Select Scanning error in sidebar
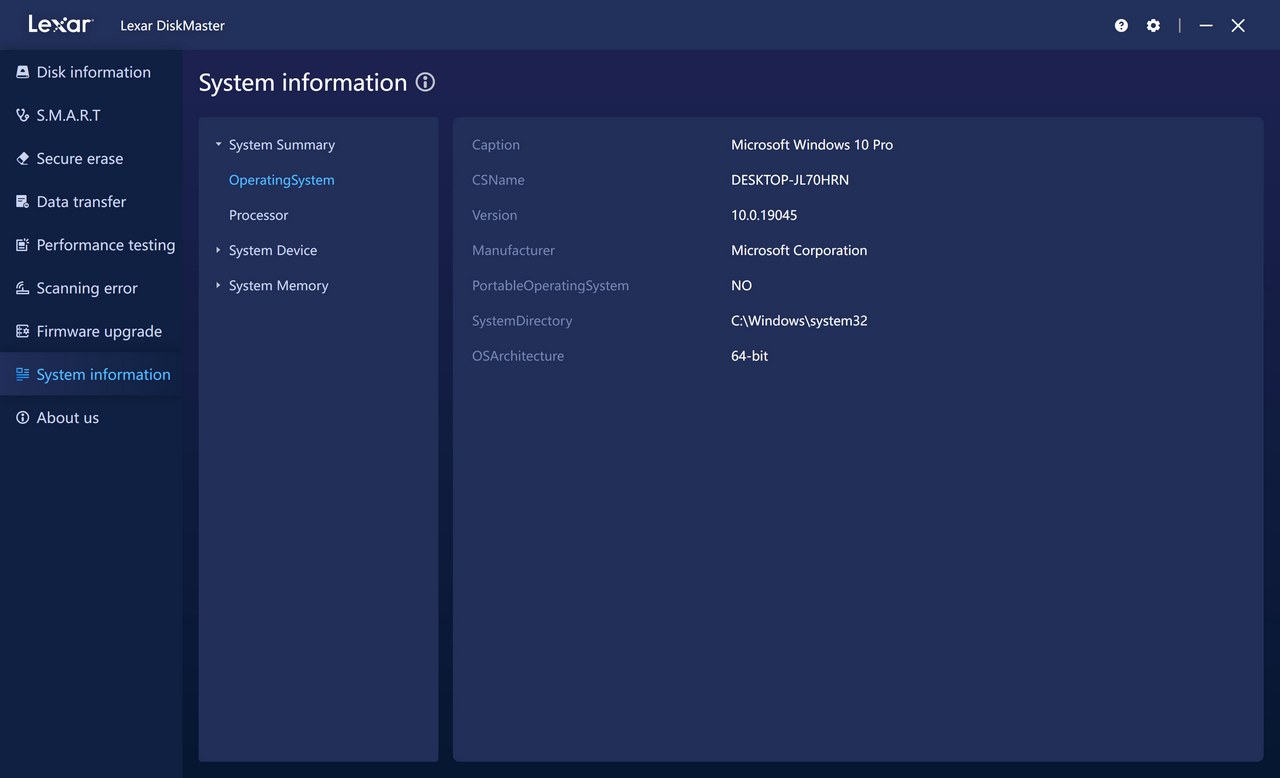Screen dimensions: 1280x778 coord(87,288)
